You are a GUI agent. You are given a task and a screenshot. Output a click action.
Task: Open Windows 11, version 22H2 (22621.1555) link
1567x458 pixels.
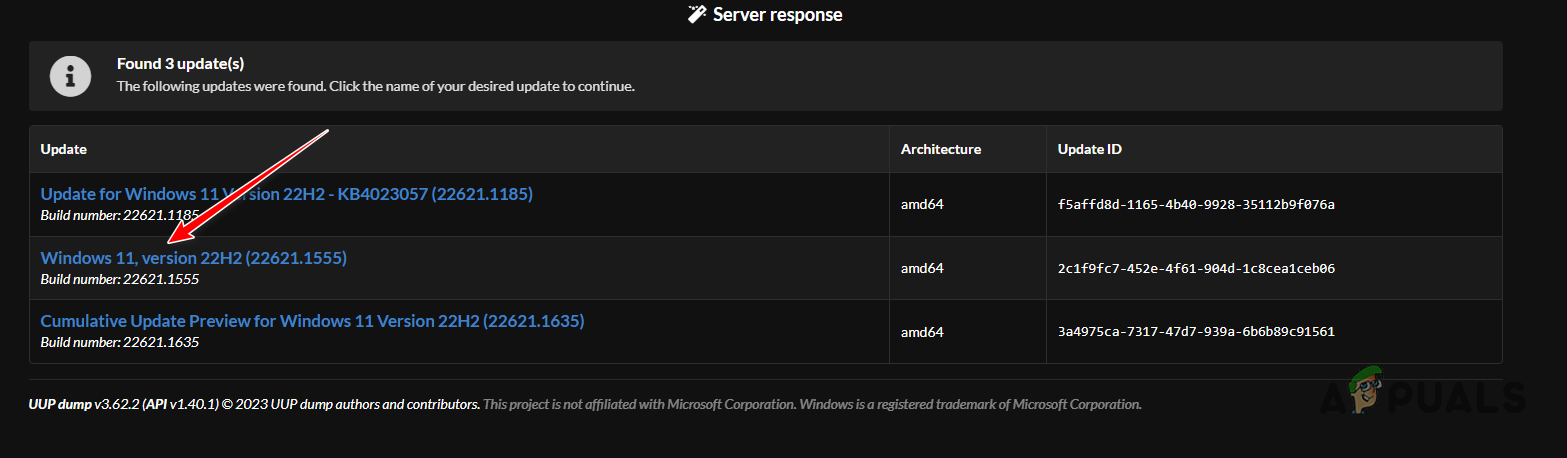(193, 258)
